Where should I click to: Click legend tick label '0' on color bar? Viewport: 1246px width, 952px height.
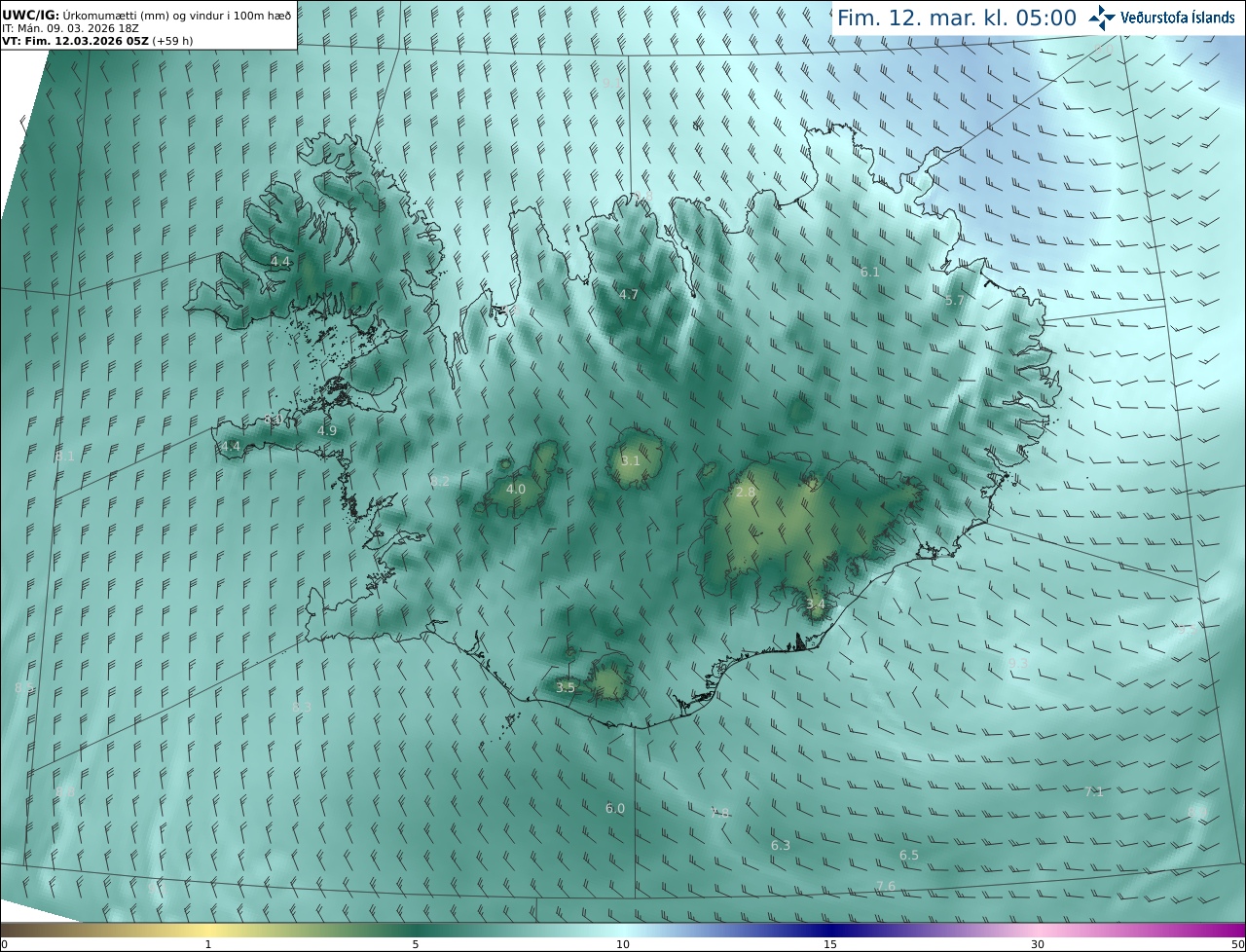coord(4,944)
